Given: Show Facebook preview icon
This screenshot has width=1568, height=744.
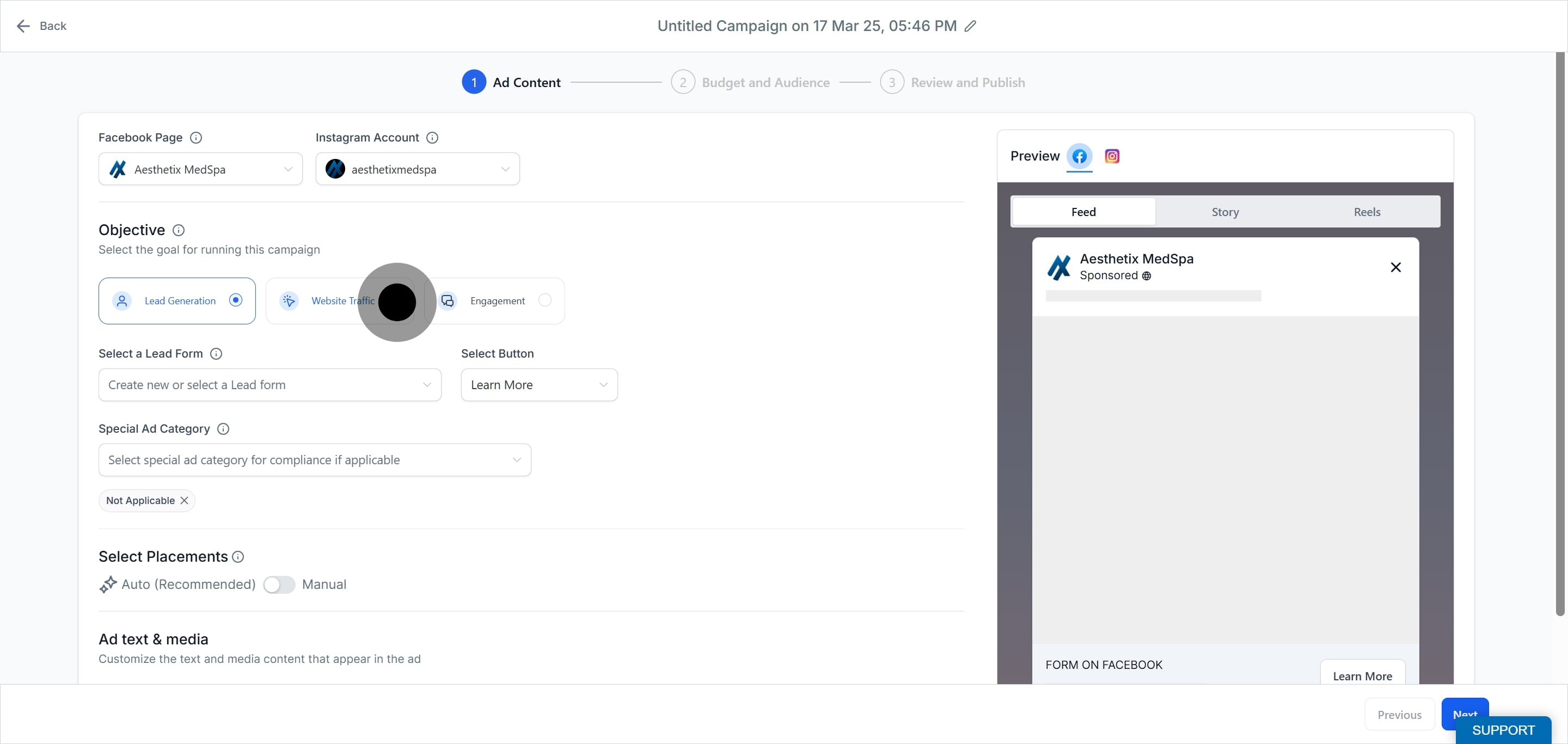Looking at the screenshot, I should [1079, 156].
